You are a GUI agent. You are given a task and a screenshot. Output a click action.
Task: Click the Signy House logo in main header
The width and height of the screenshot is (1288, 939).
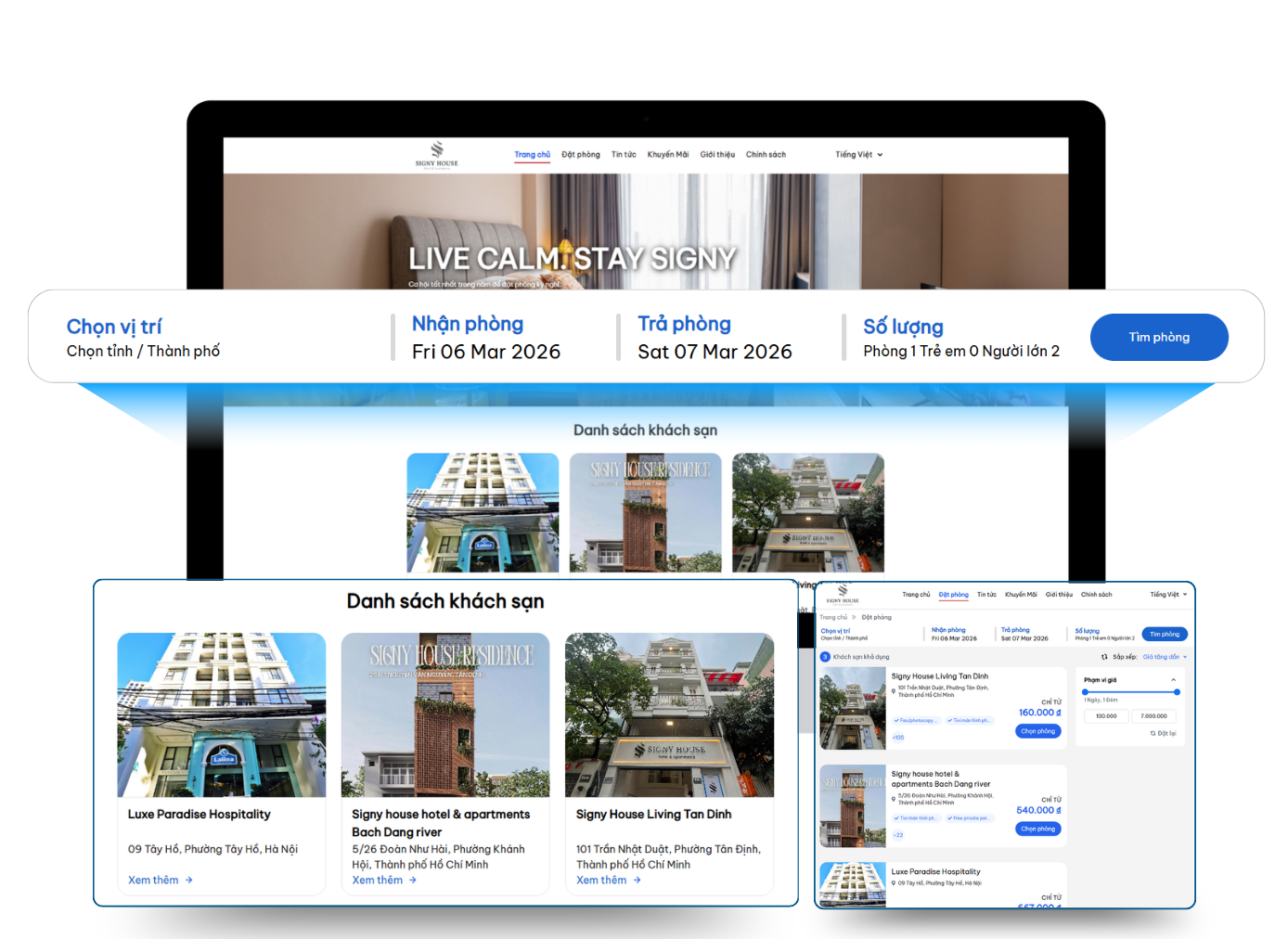436,154
